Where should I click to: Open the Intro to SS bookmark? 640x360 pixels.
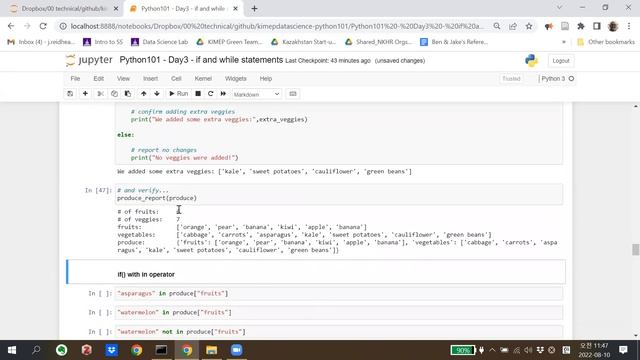(x=103, y=42)
